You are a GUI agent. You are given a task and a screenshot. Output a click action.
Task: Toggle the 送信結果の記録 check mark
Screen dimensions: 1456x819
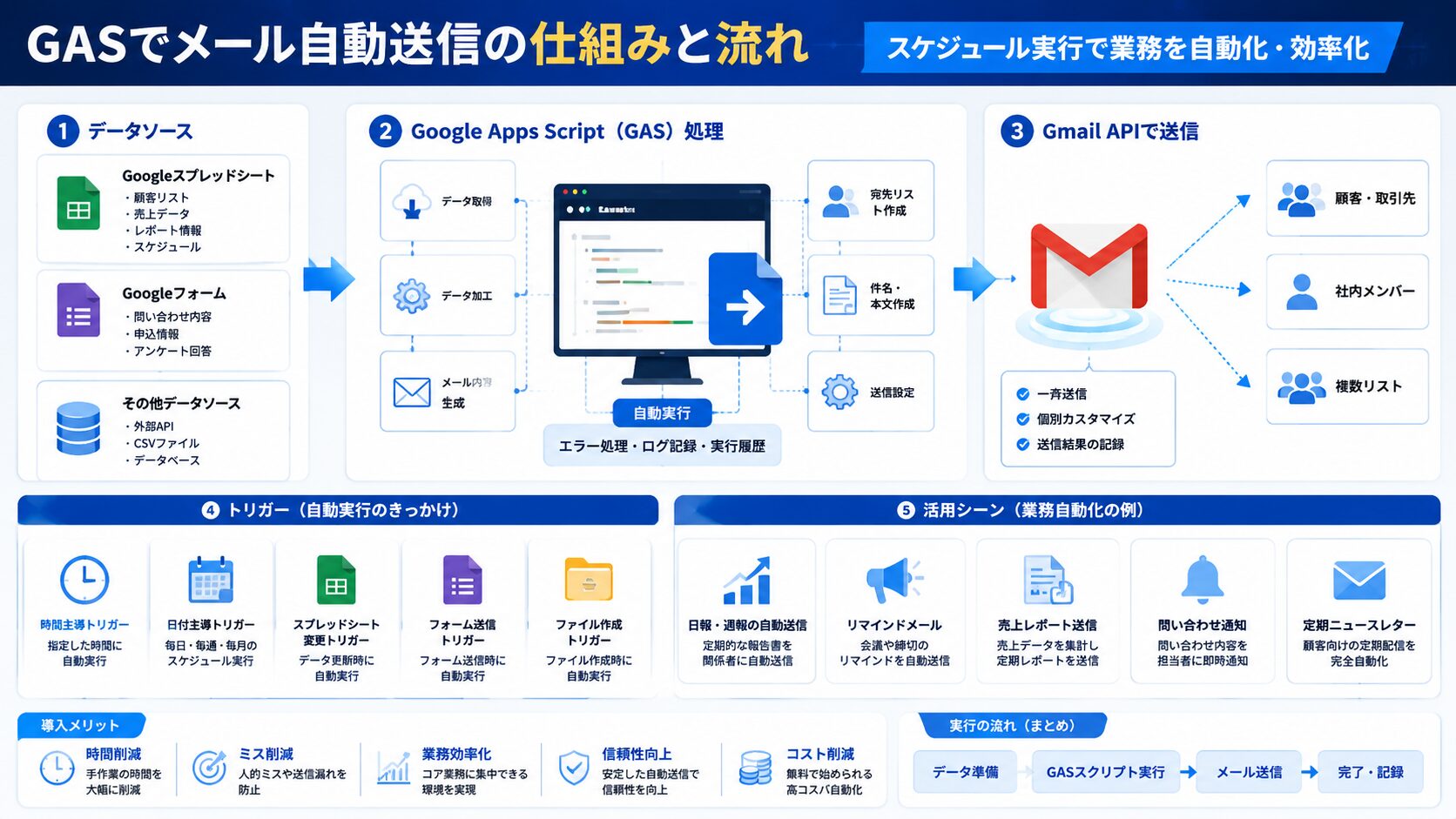(1023, 445)
